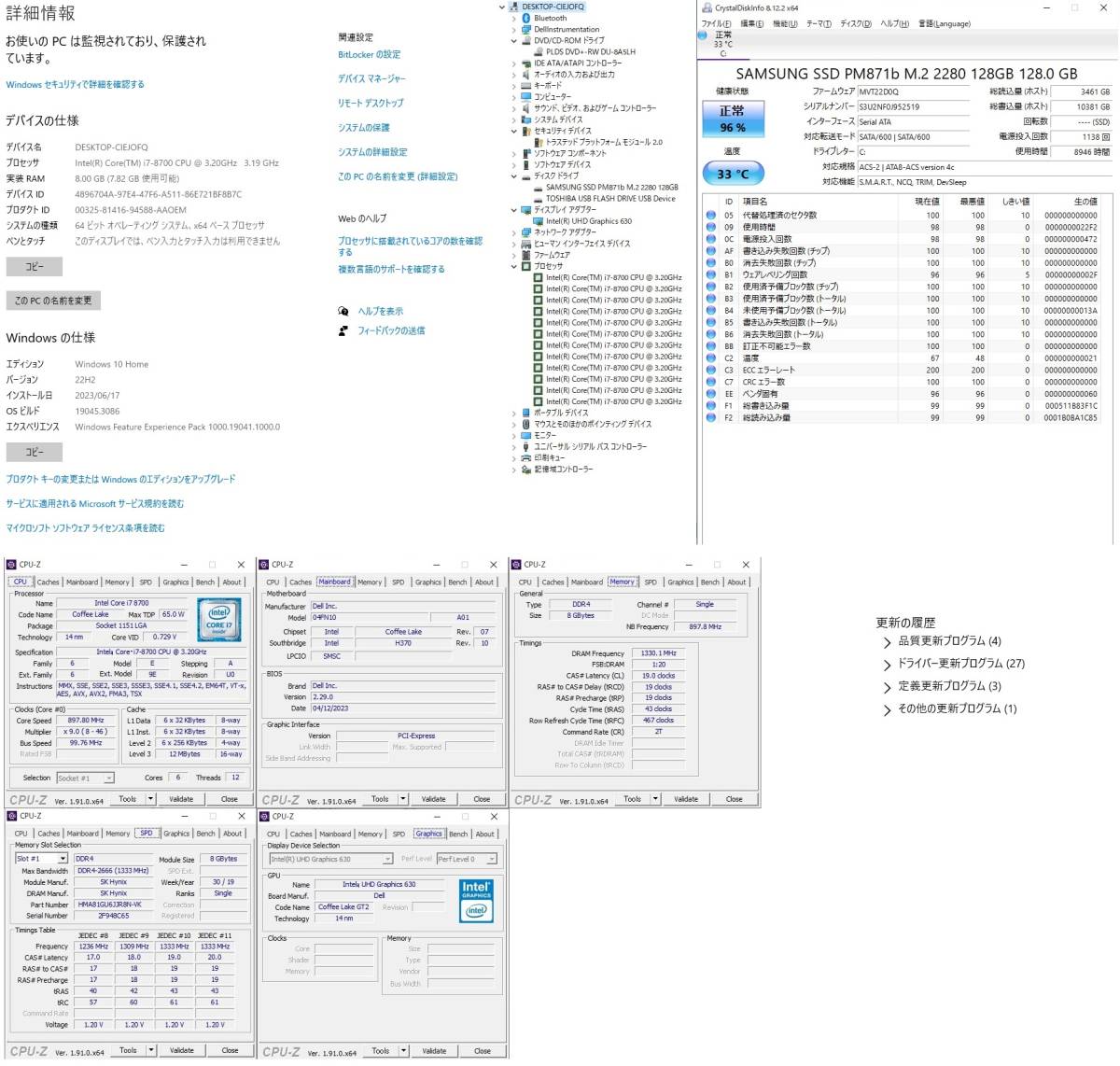This screenshot has height=1066, width=1120.
Task: Open the BitLocker の設定 link
Action: tap(370, 54)
